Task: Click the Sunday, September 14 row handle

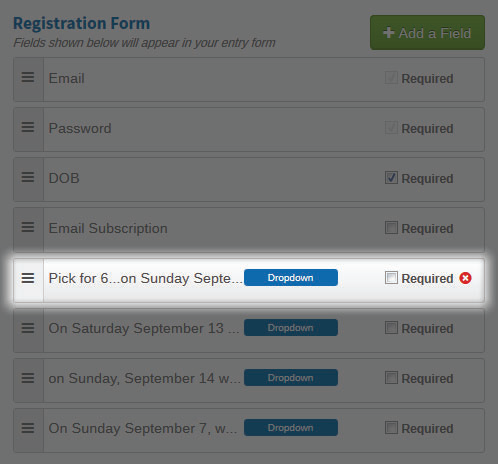Action: pyautogui.click(x=28, y=378)
